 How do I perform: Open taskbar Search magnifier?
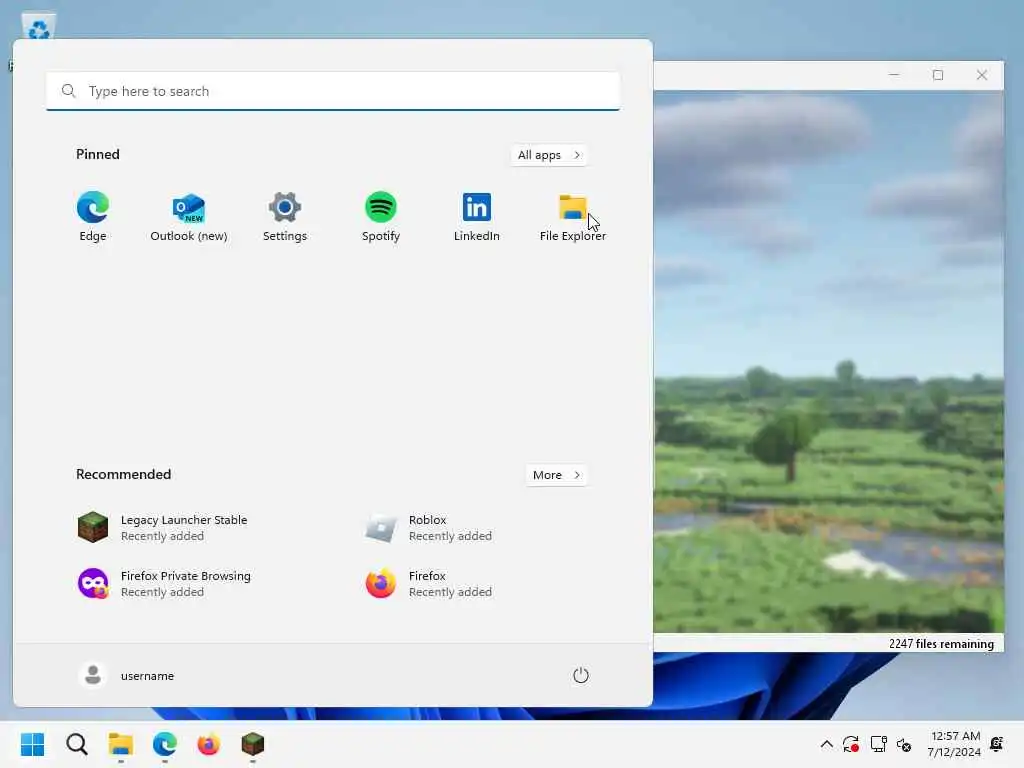pyautogui.click(x=77, y=744)
